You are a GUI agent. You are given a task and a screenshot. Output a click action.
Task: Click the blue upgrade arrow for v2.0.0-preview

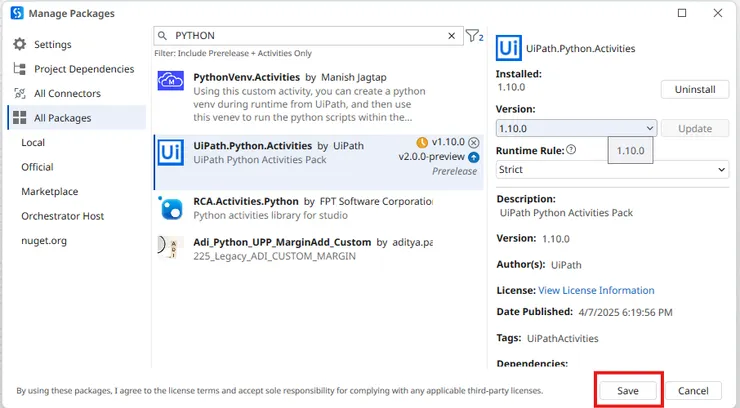pos(474,157)
